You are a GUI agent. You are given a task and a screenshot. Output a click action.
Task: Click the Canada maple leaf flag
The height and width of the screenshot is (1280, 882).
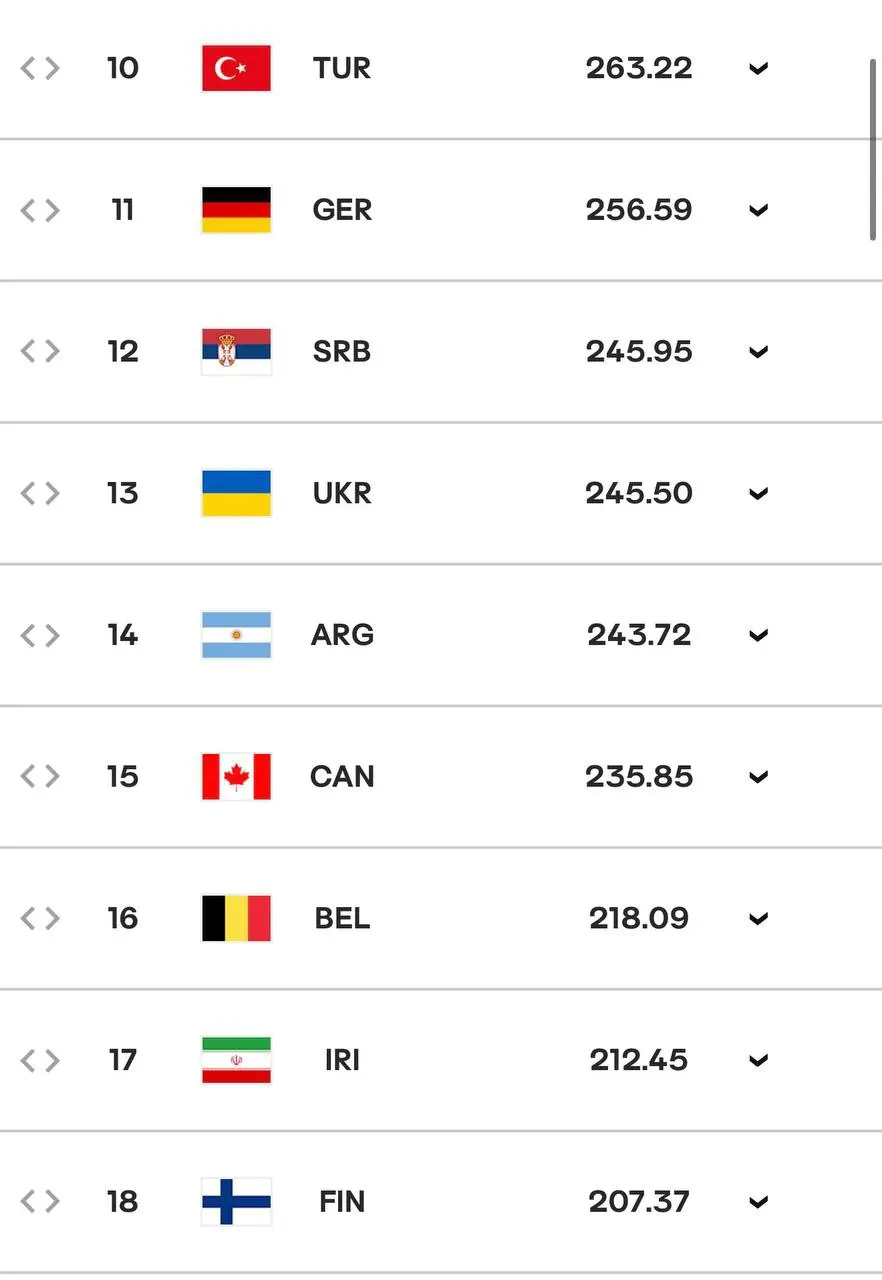236,777
